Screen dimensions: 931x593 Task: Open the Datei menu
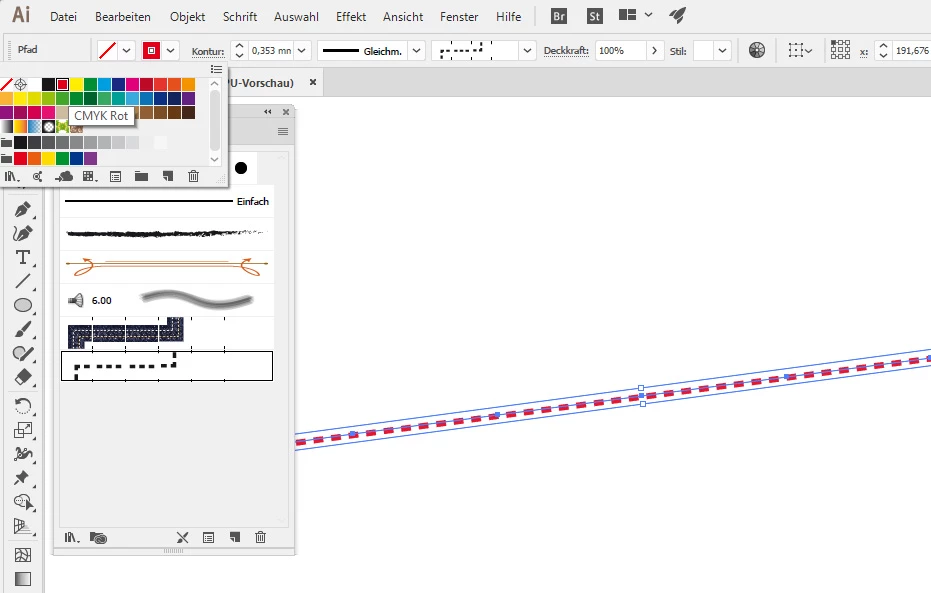[64, 17]
